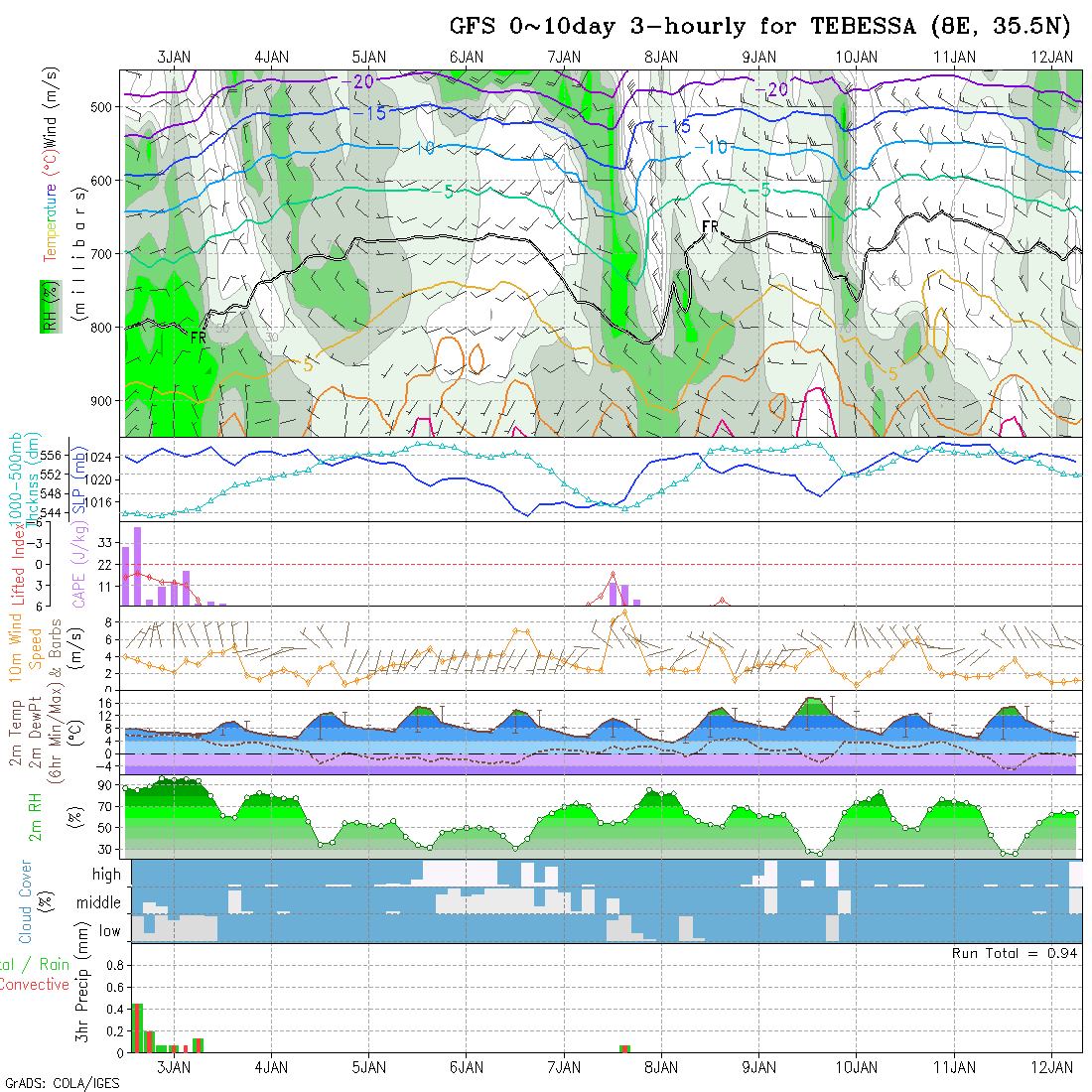Click the 12JAN label on bottom axis

[1051, 1067]
